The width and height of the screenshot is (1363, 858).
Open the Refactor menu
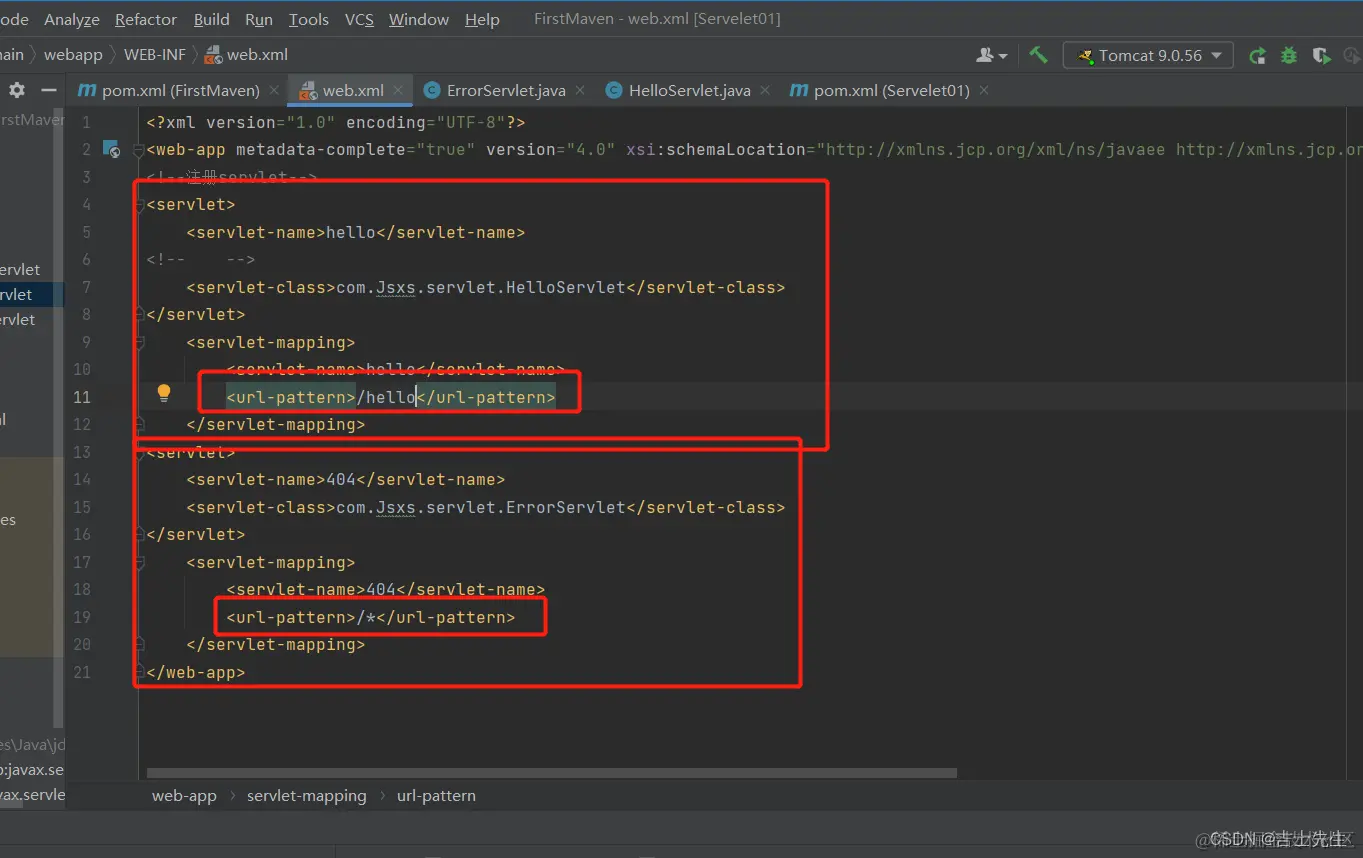click(146, 19)
